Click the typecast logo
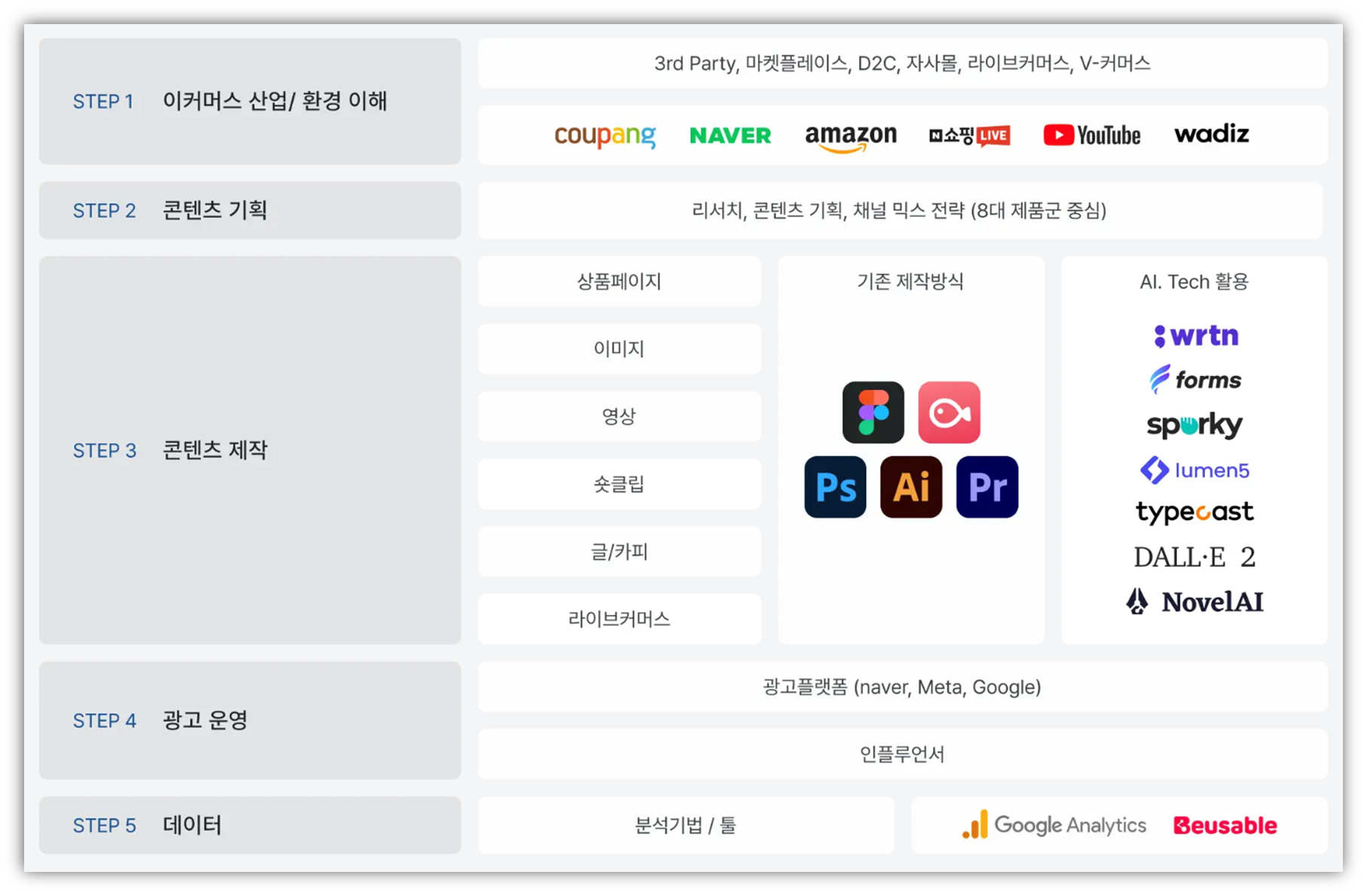 1194,512
